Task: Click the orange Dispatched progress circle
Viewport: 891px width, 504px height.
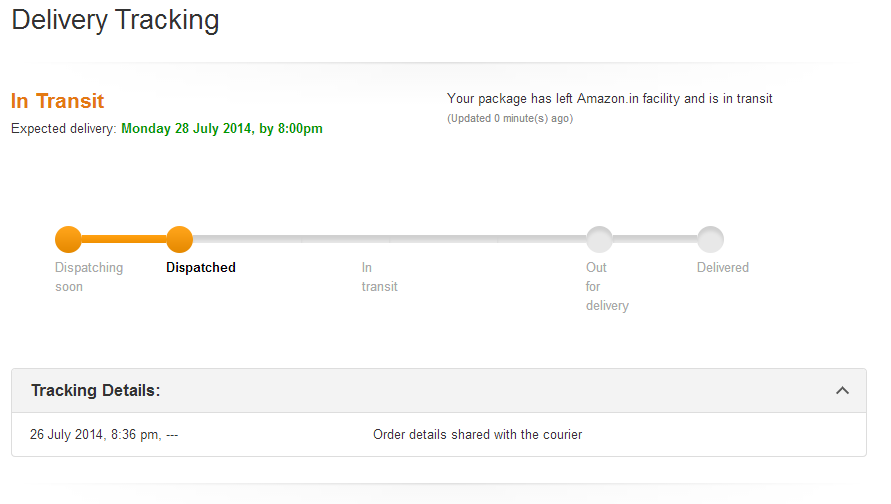Action: click(x=179, y=240)
